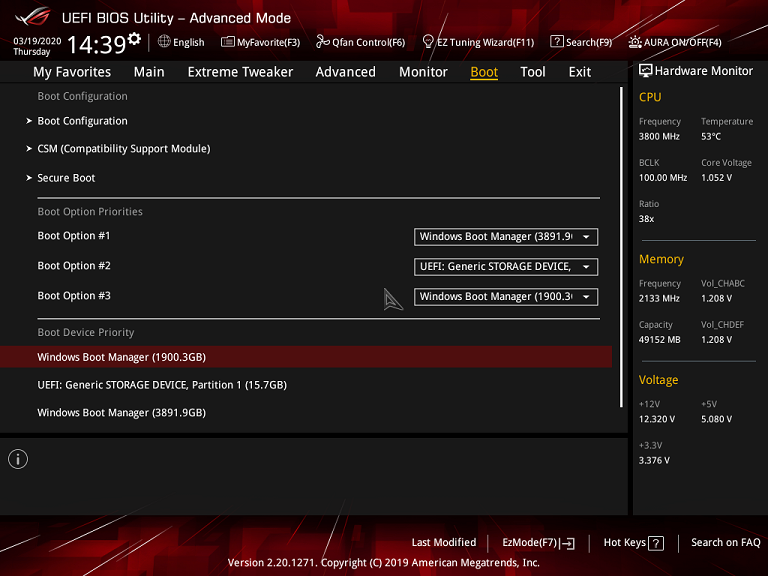
Task: Select Windows Boot Manager (1900.3GB) boot device
Action: pos(306,357)
